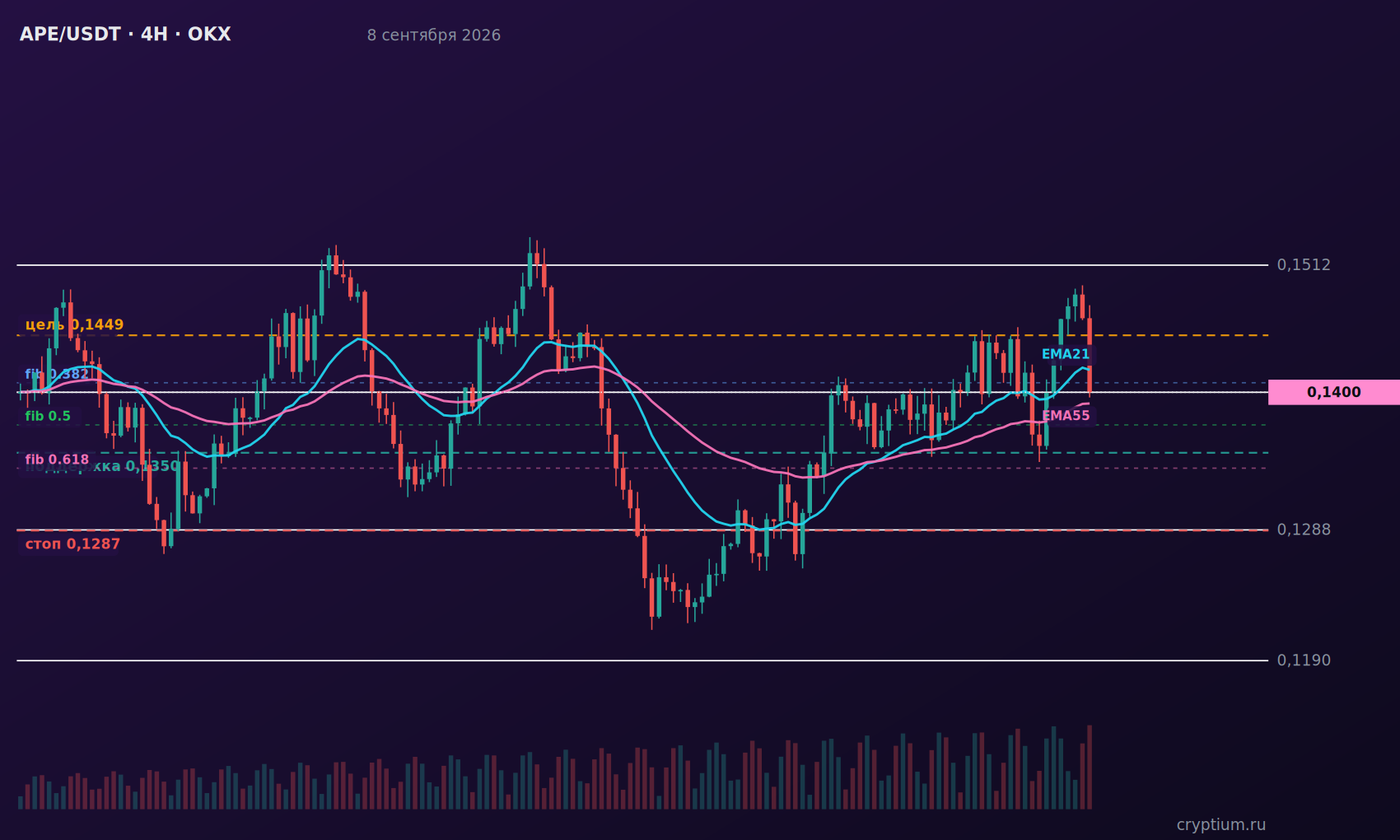Click the latest red candlestick
This screenshot has height=840, width=1400.
(1090, 356)
